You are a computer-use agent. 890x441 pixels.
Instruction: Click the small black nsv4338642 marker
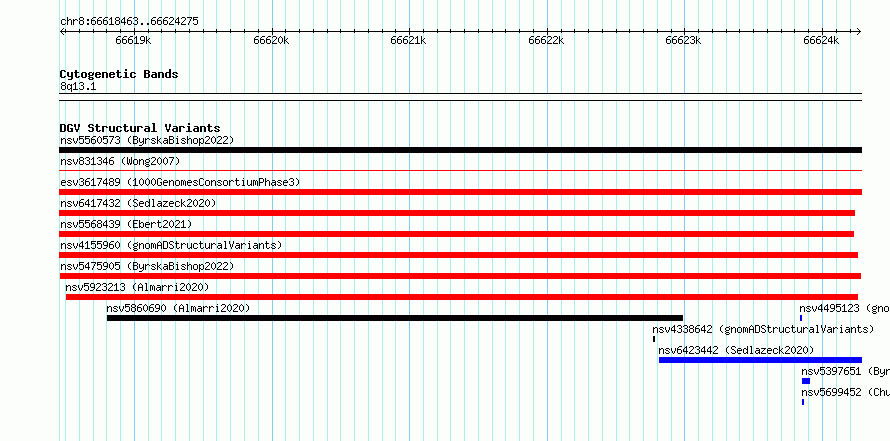point(654,339)
